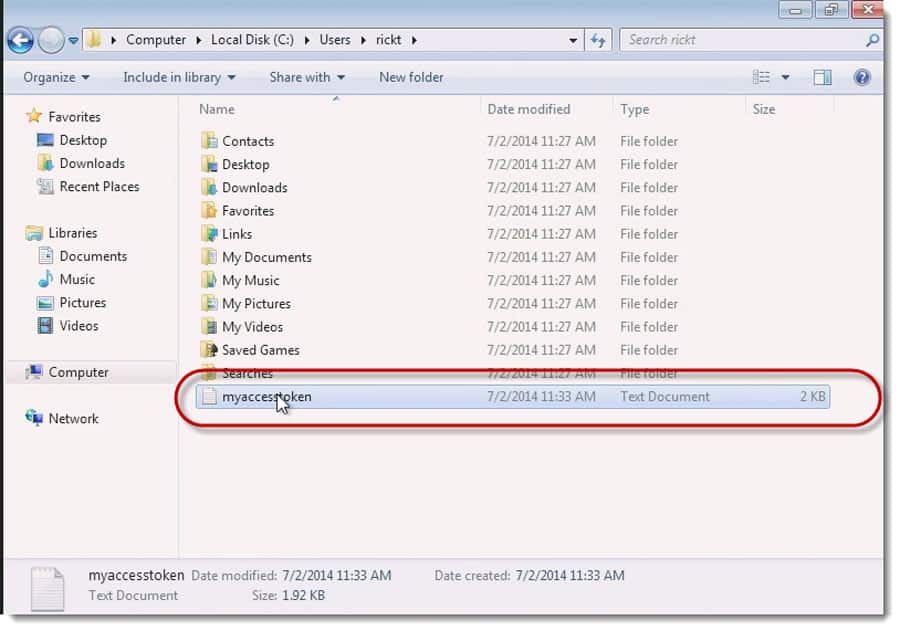Click the My Pictures folder icon
900x631 pixels.
click(x=210, y=303)
